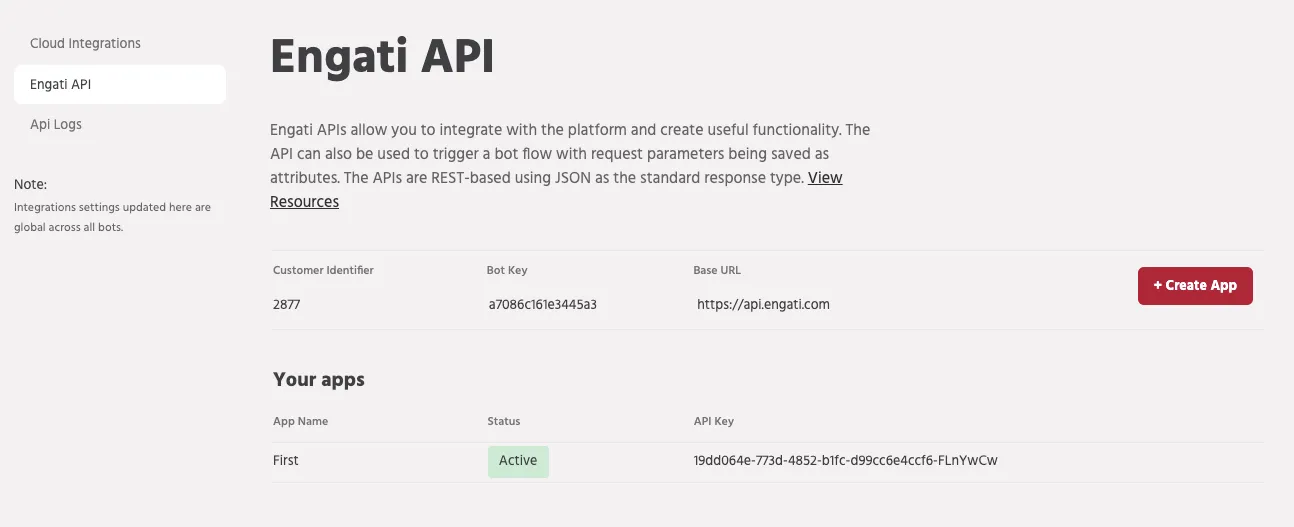
Task: Select the Customer Identifier value 2877
Action: (x=286, y=304)
